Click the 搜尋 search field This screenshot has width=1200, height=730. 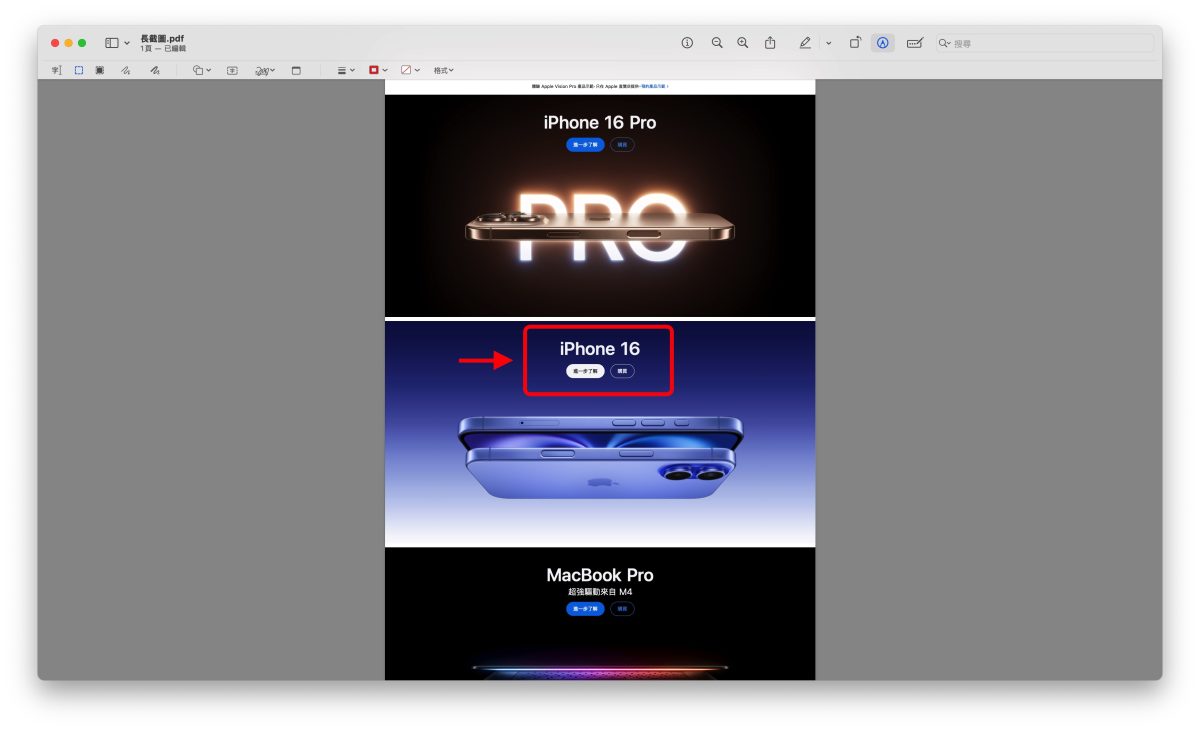(1044, 43)
